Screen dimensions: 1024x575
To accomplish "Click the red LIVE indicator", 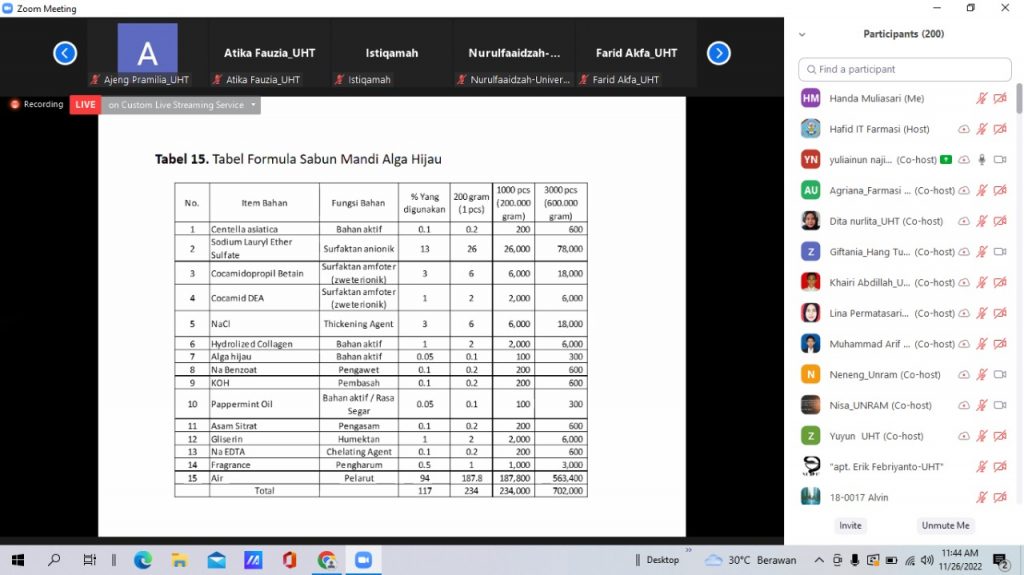I will click(86, 105).
